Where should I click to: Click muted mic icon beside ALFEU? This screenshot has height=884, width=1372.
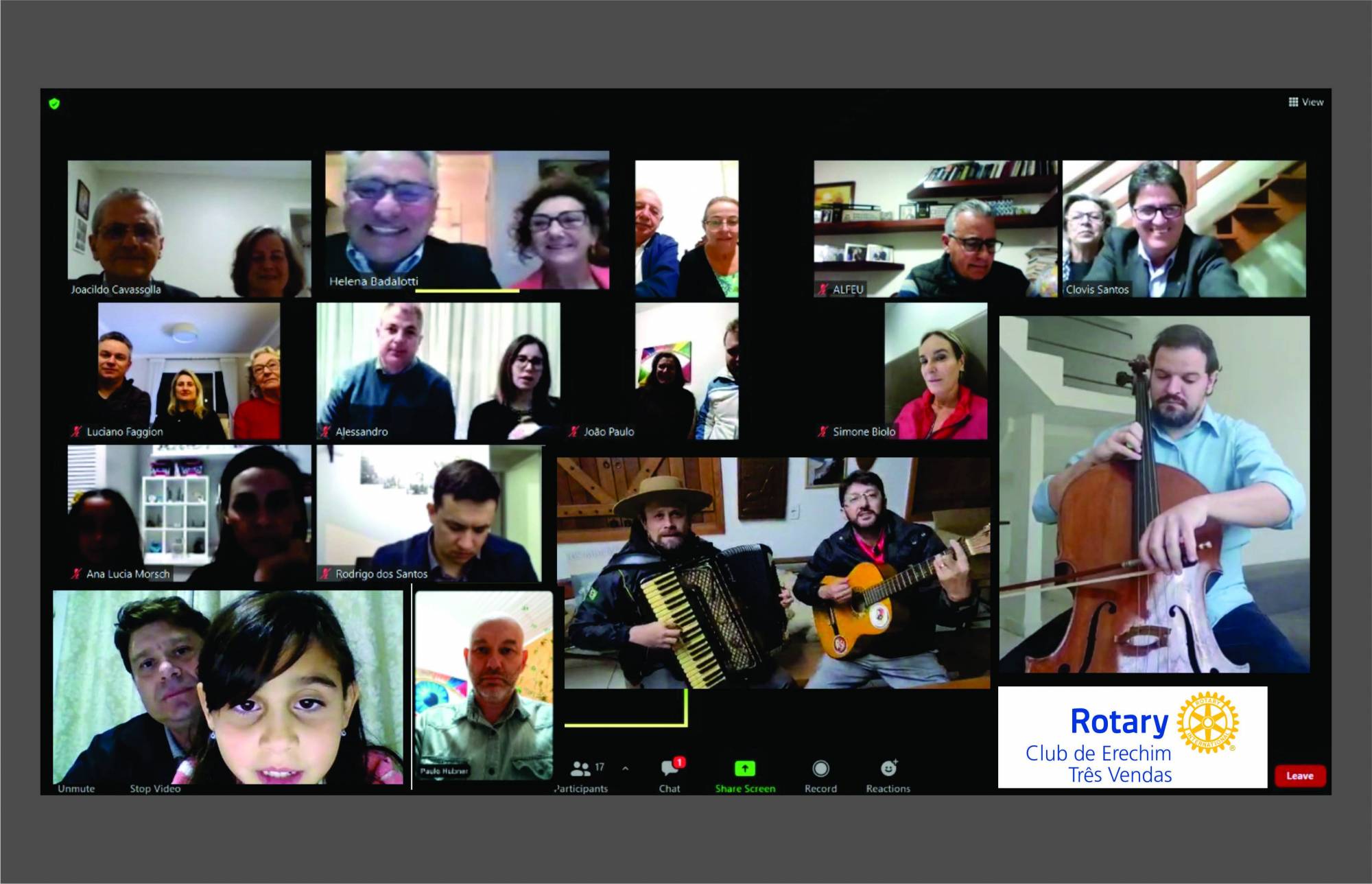click(823, 290)
